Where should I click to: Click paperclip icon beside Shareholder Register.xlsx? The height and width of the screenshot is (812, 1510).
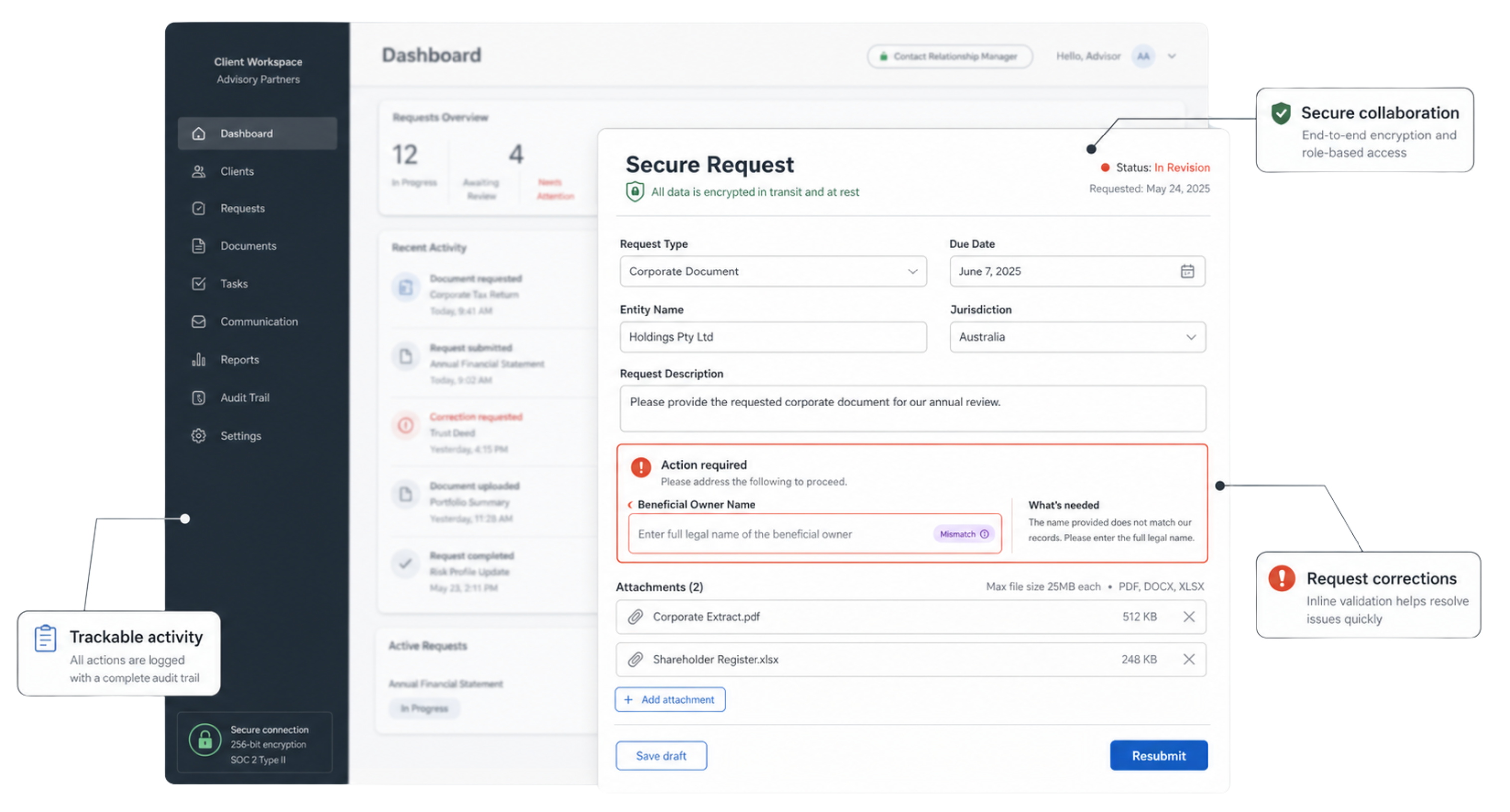[x=635, y=660]
